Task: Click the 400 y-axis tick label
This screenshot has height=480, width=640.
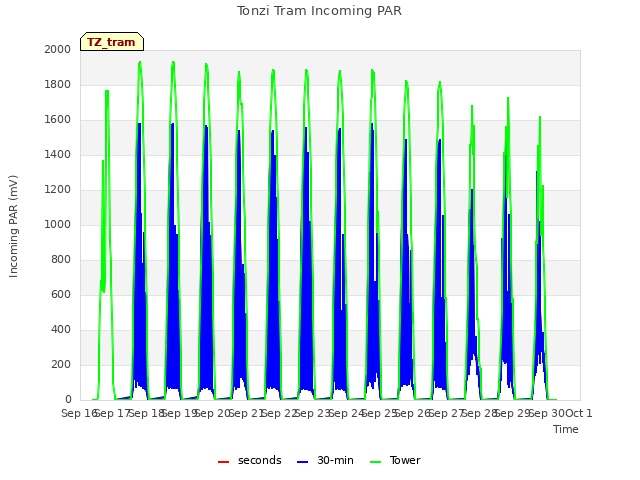Action: [x=61, y=329]
